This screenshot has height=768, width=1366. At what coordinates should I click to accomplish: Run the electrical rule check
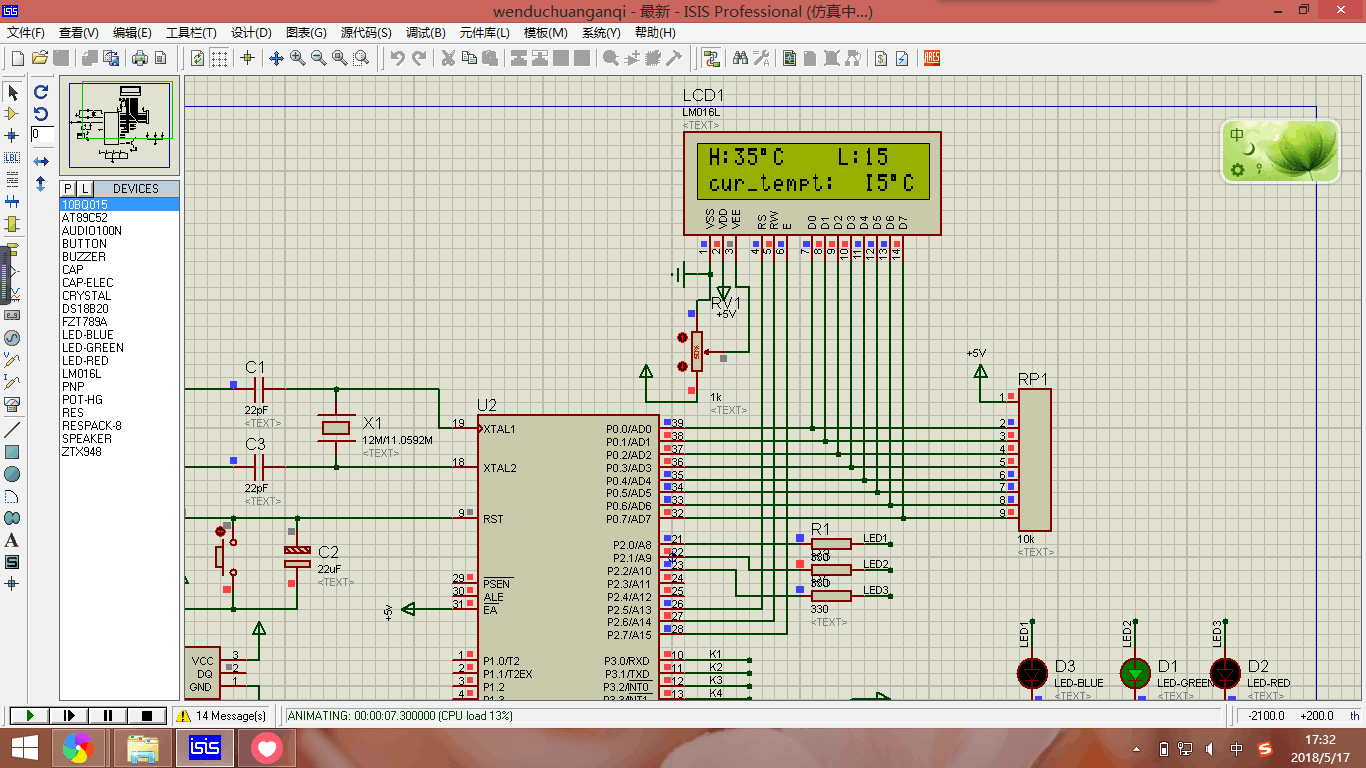click(902, 58)
